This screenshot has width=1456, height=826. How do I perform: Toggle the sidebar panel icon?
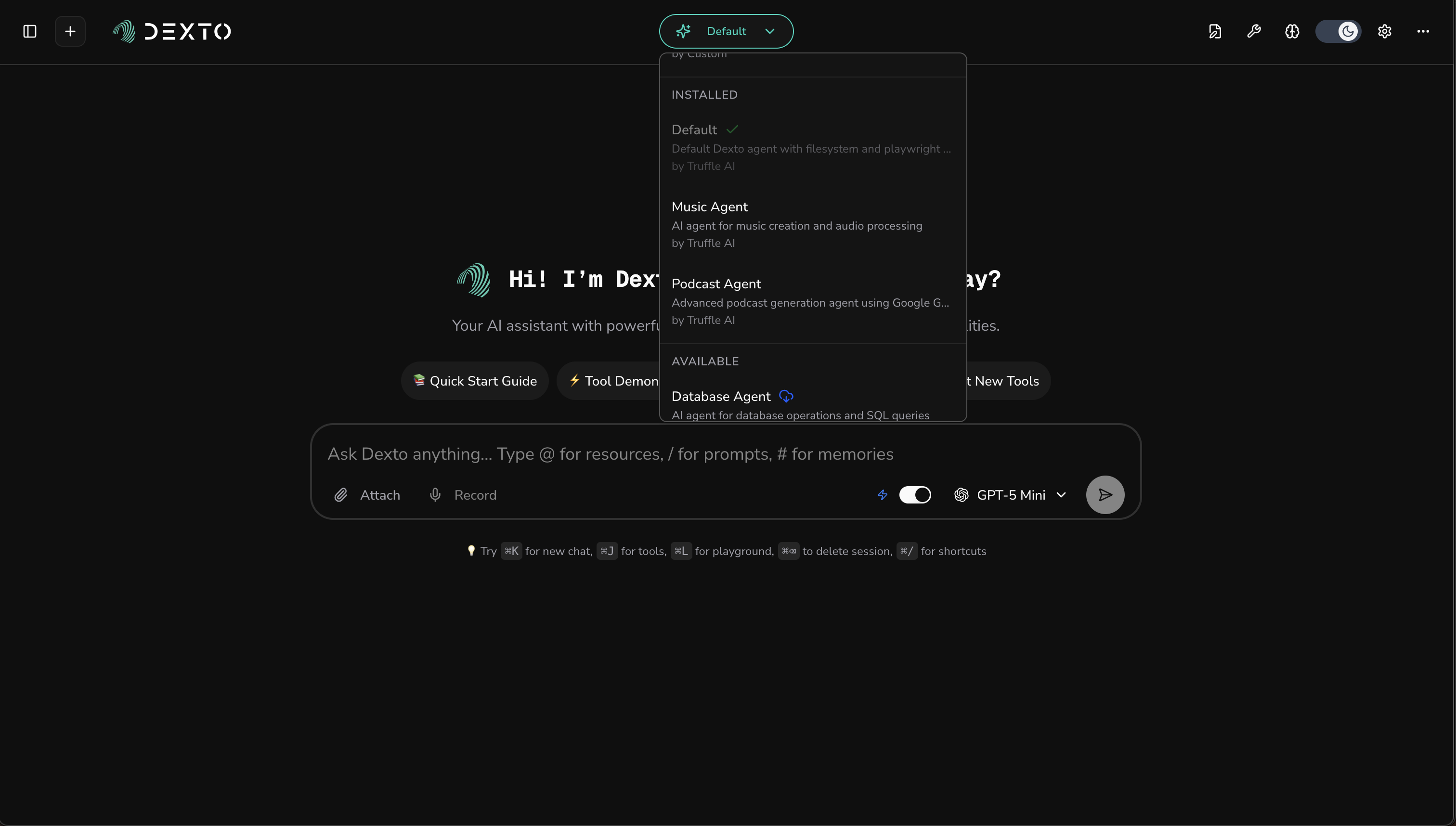(29, 31)
